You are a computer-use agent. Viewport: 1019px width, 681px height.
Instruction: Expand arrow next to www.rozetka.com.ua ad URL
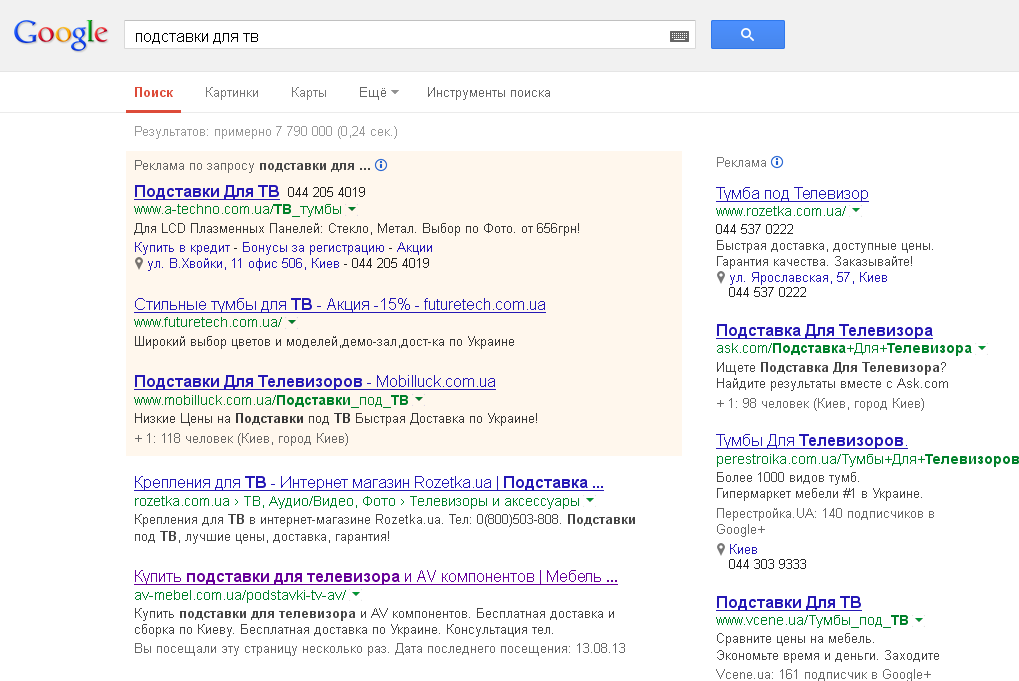(856, 210)
